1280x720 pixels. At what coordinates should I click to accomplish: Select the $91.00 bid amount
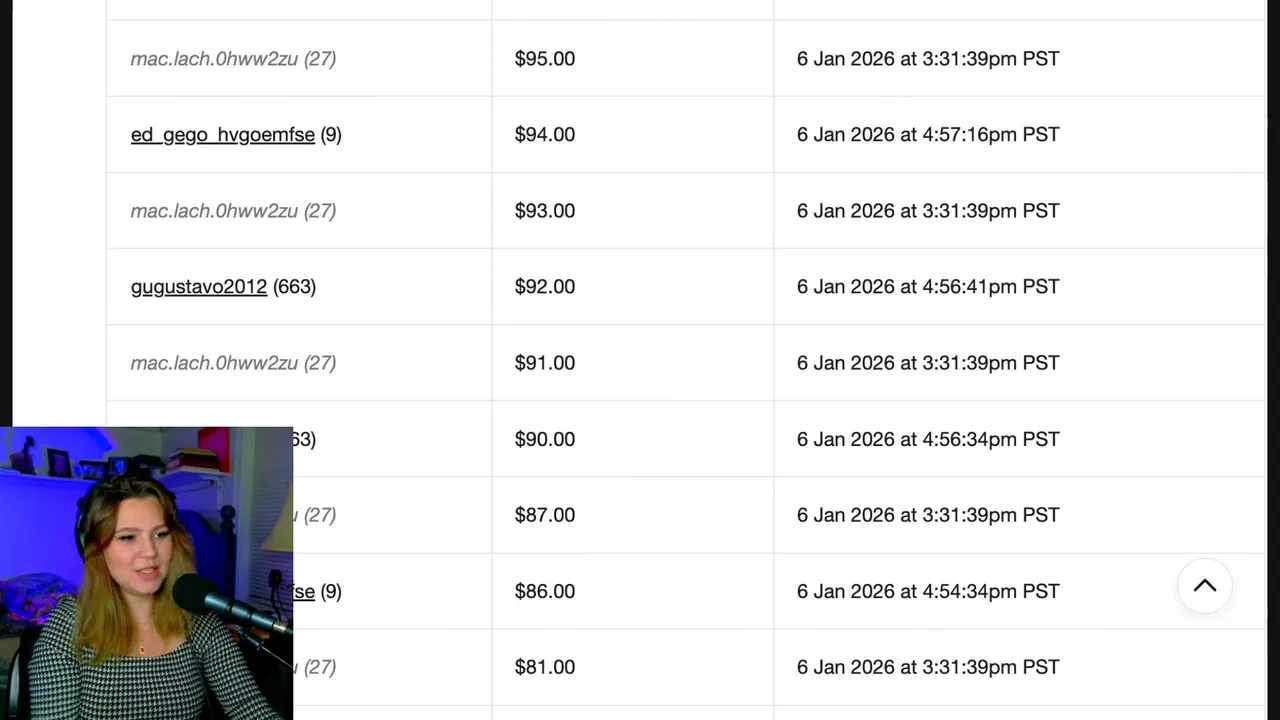coord(544,363)
